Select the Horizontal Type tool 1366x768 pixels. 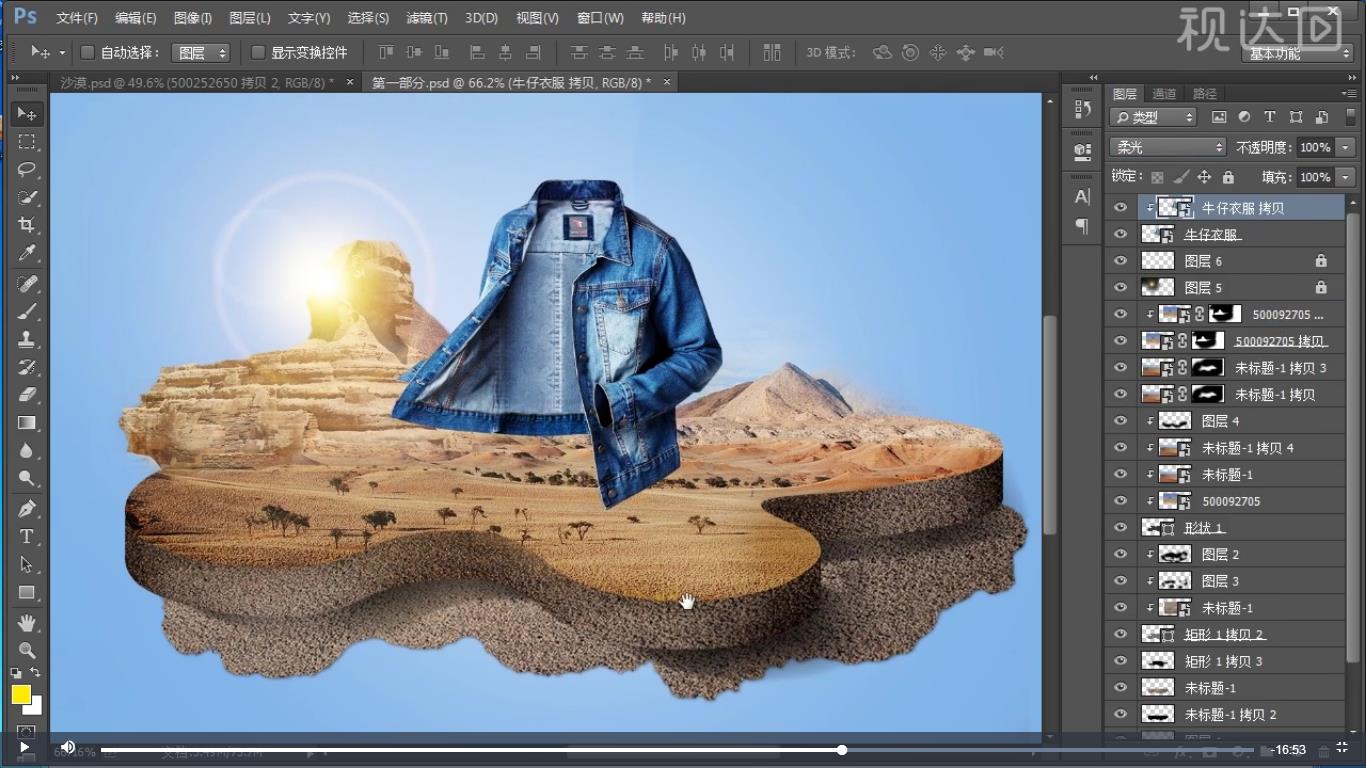point(27,537)
